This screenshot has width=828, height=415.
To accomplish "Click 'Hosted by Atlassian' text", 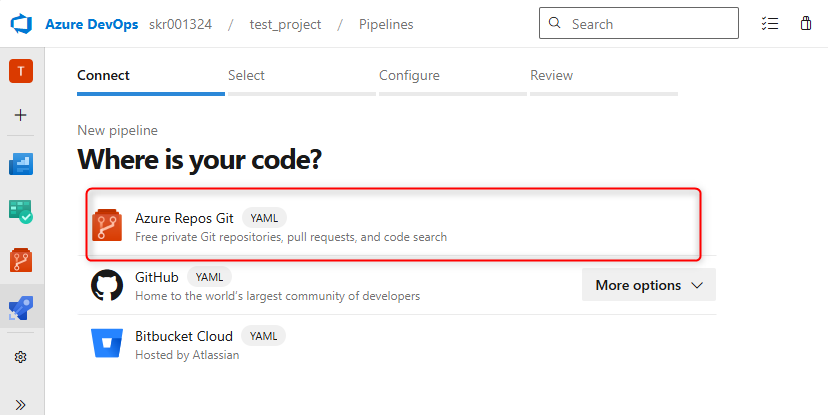I will coord(187,355).
